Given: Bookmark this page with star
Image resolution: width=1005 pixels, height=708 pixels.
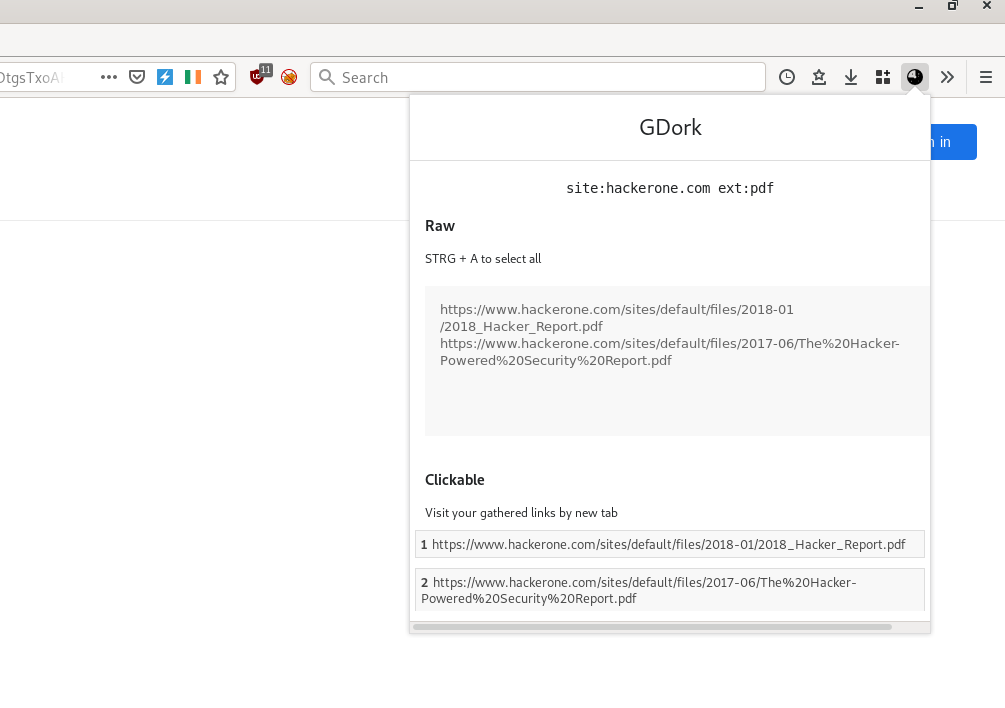Looking at the screenshot, I should click(221, 78).
